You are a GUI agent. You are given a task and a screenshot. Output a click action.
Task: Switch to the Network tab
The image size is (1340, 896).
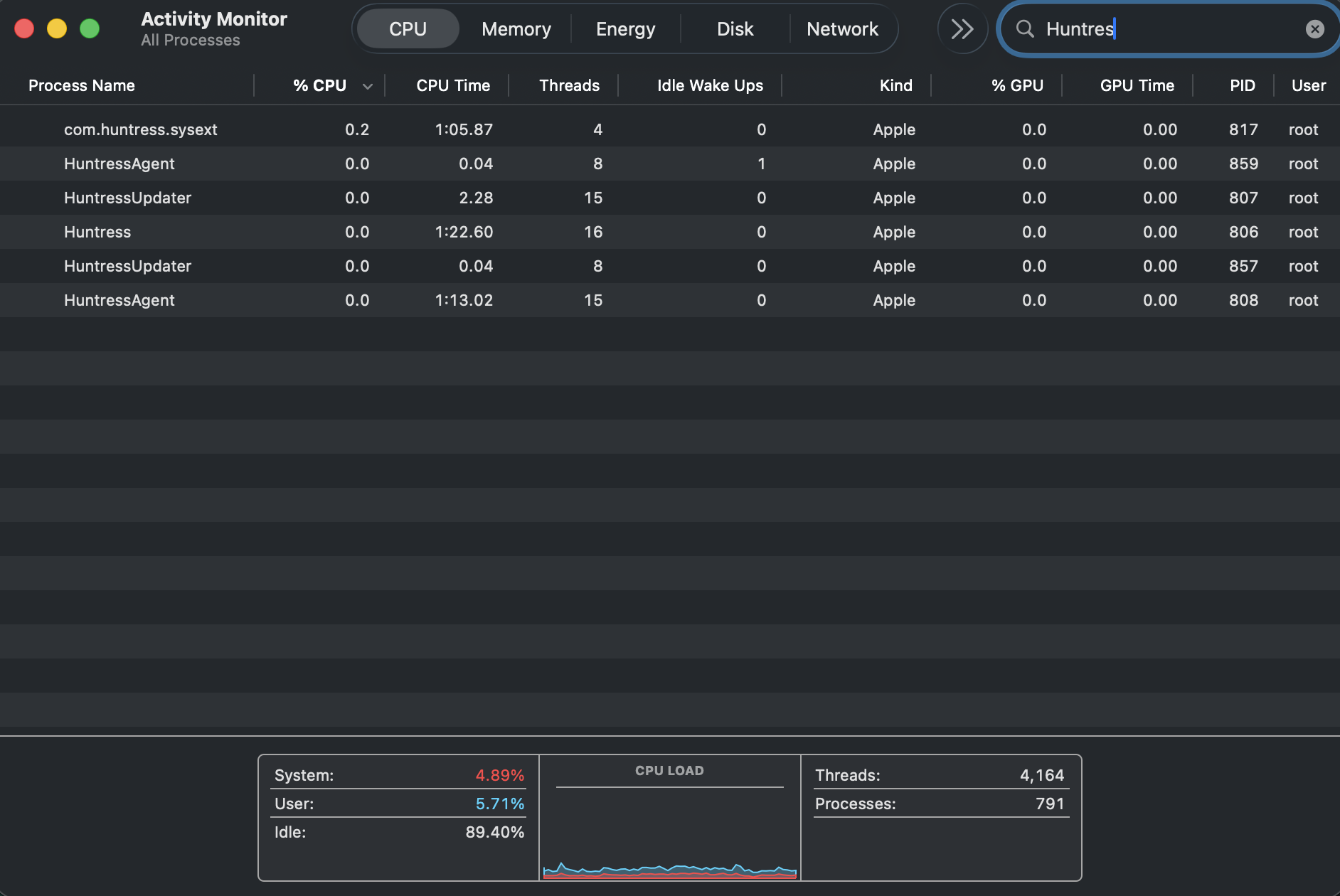pos(843,29)
